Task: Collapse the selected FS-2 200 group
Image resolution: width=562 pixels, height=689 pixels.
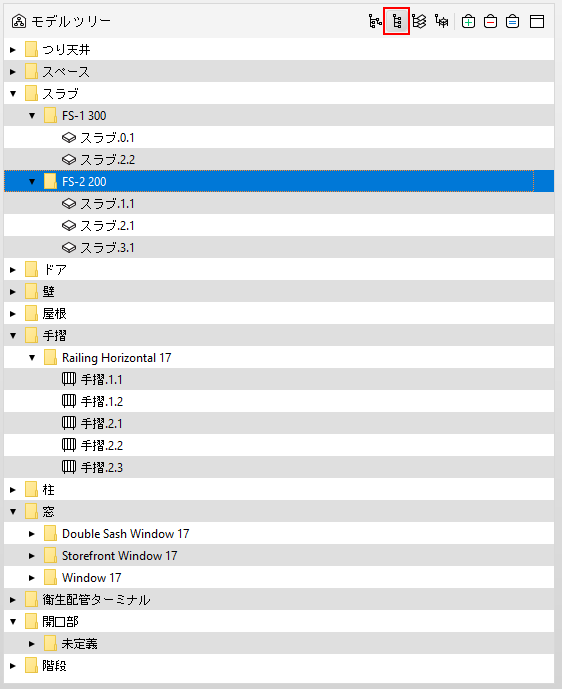Action: pyautogui.click(x=32, y=181)
